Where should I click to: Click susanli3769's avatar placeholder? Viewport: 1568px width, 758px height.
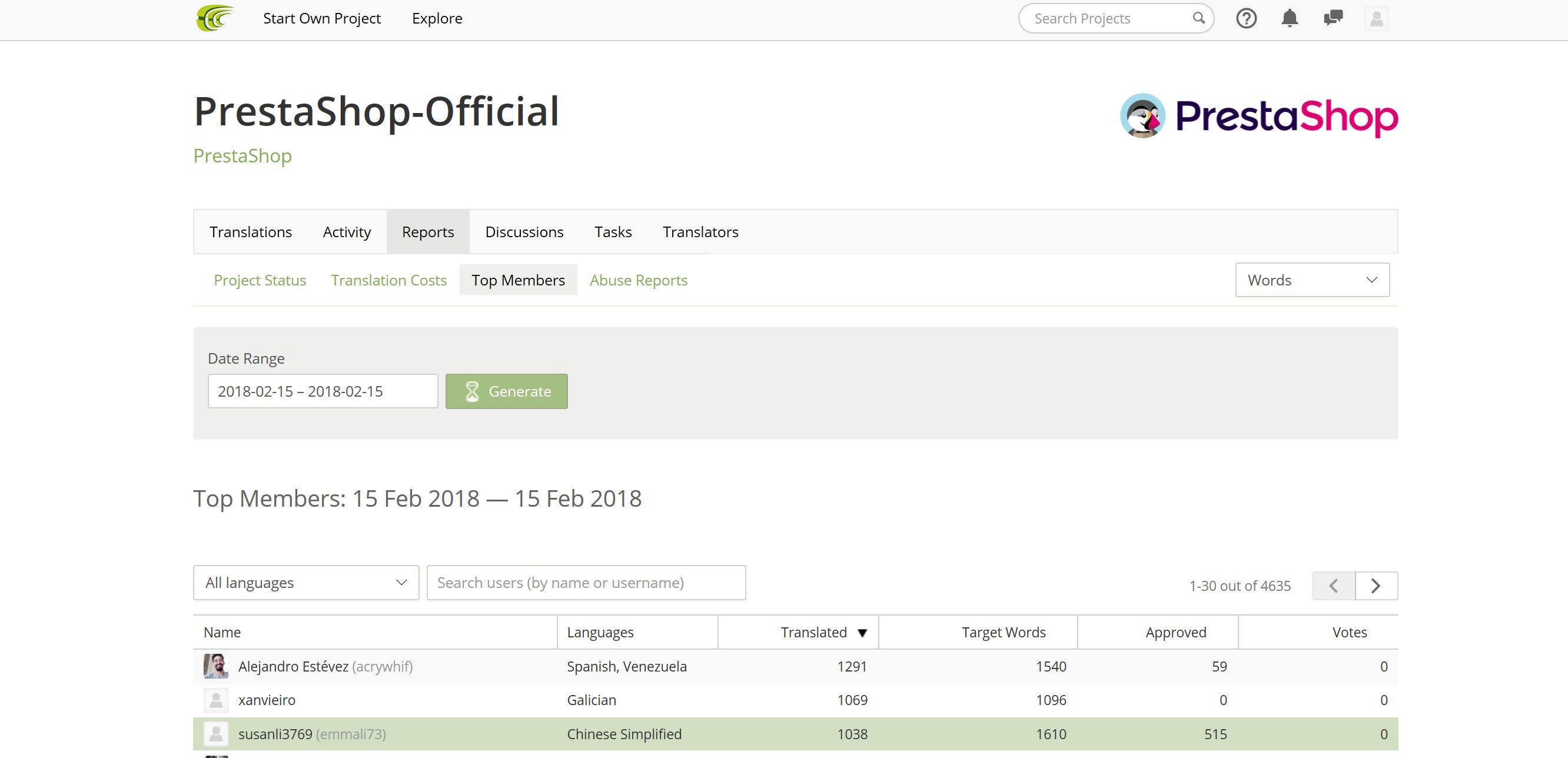pyautogui.click(x=215, y=734)
